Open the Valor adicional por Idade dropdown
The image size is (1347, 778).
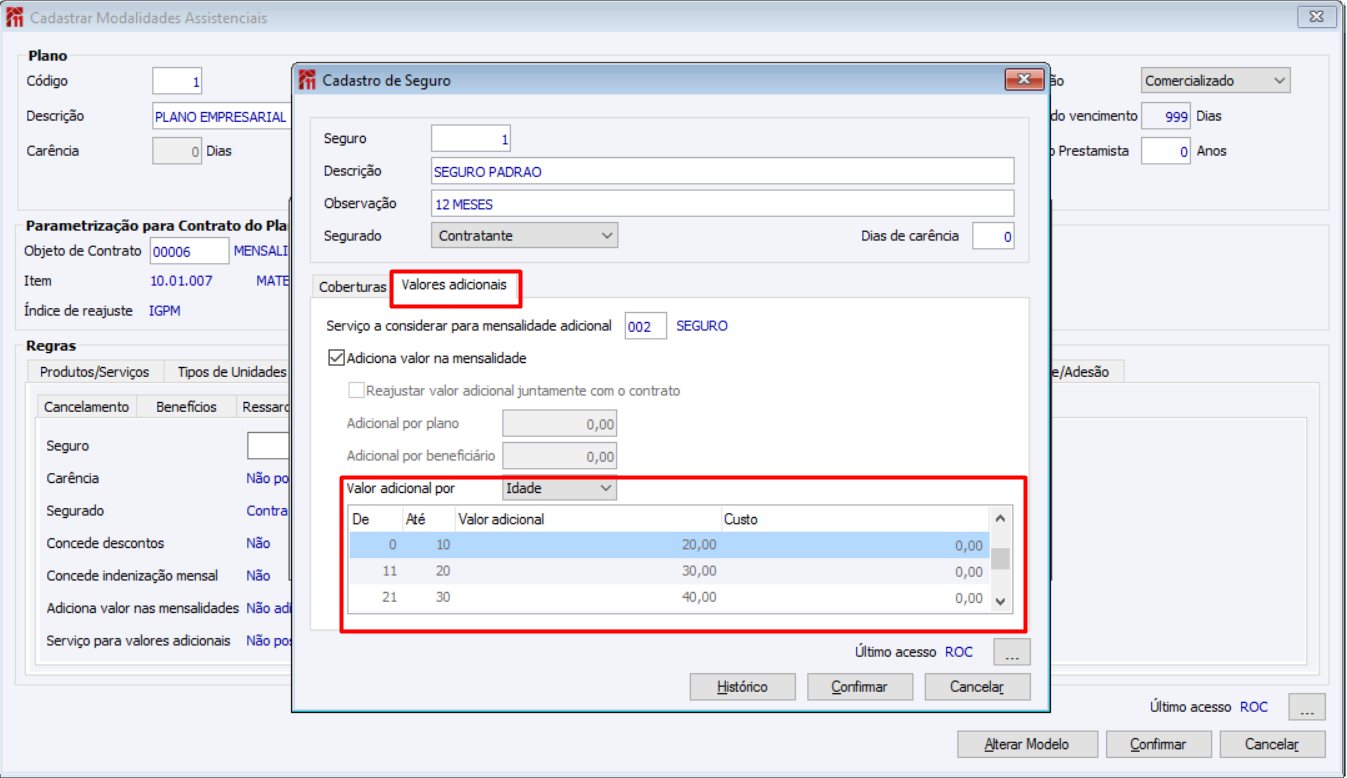[x=559, y=488]
